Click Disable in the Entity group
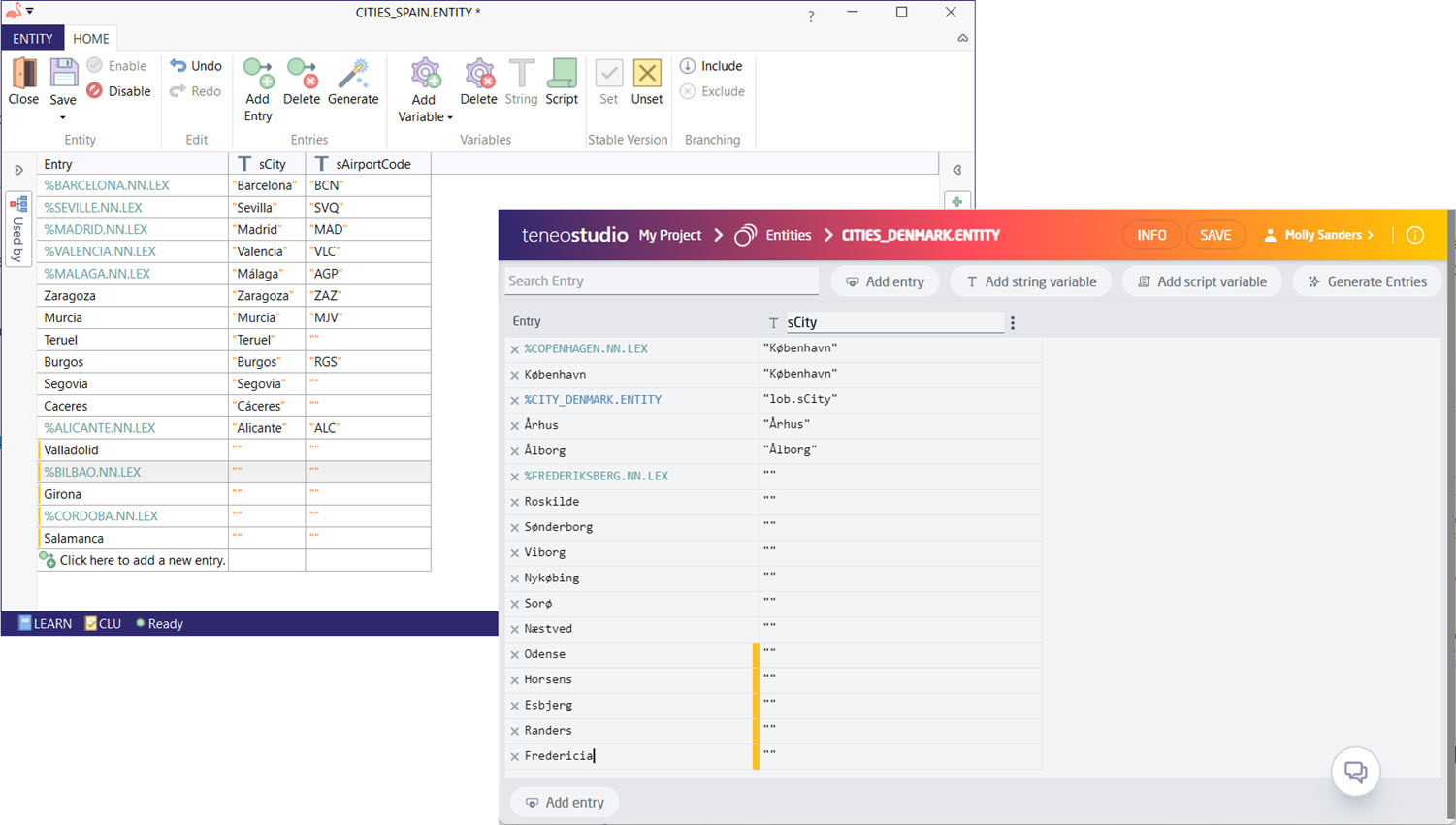The image size is (1456, 825). click(118, 91)
